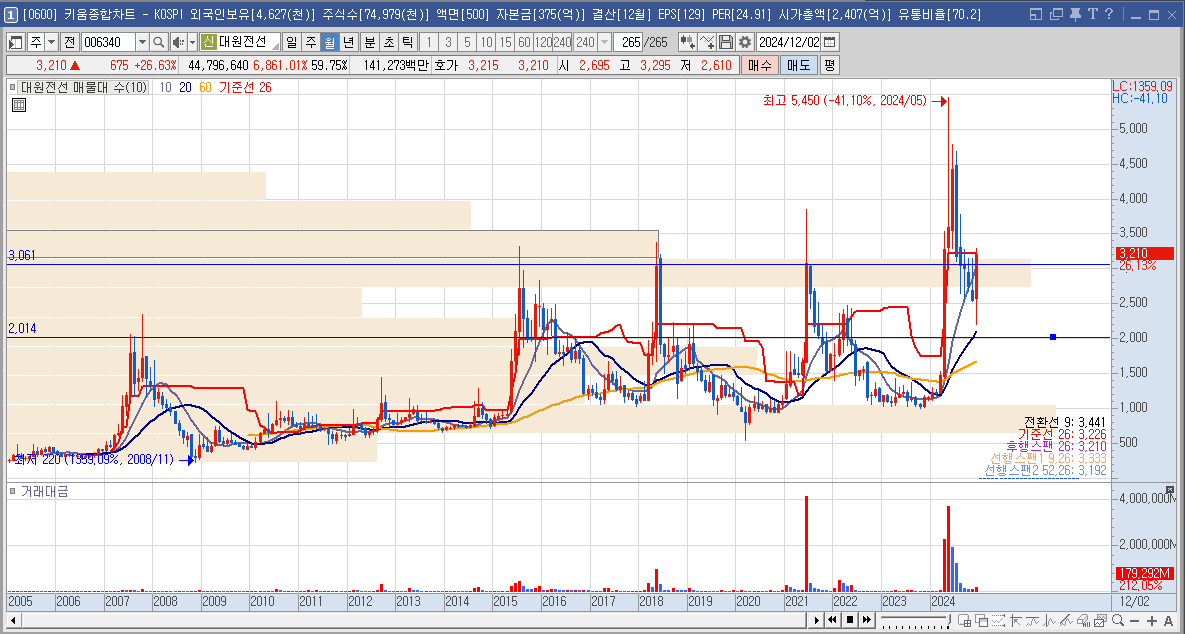Toggle the small square beside 거래대금 label
Viewport: 1185px width, 634px height.
click(13, 491)
